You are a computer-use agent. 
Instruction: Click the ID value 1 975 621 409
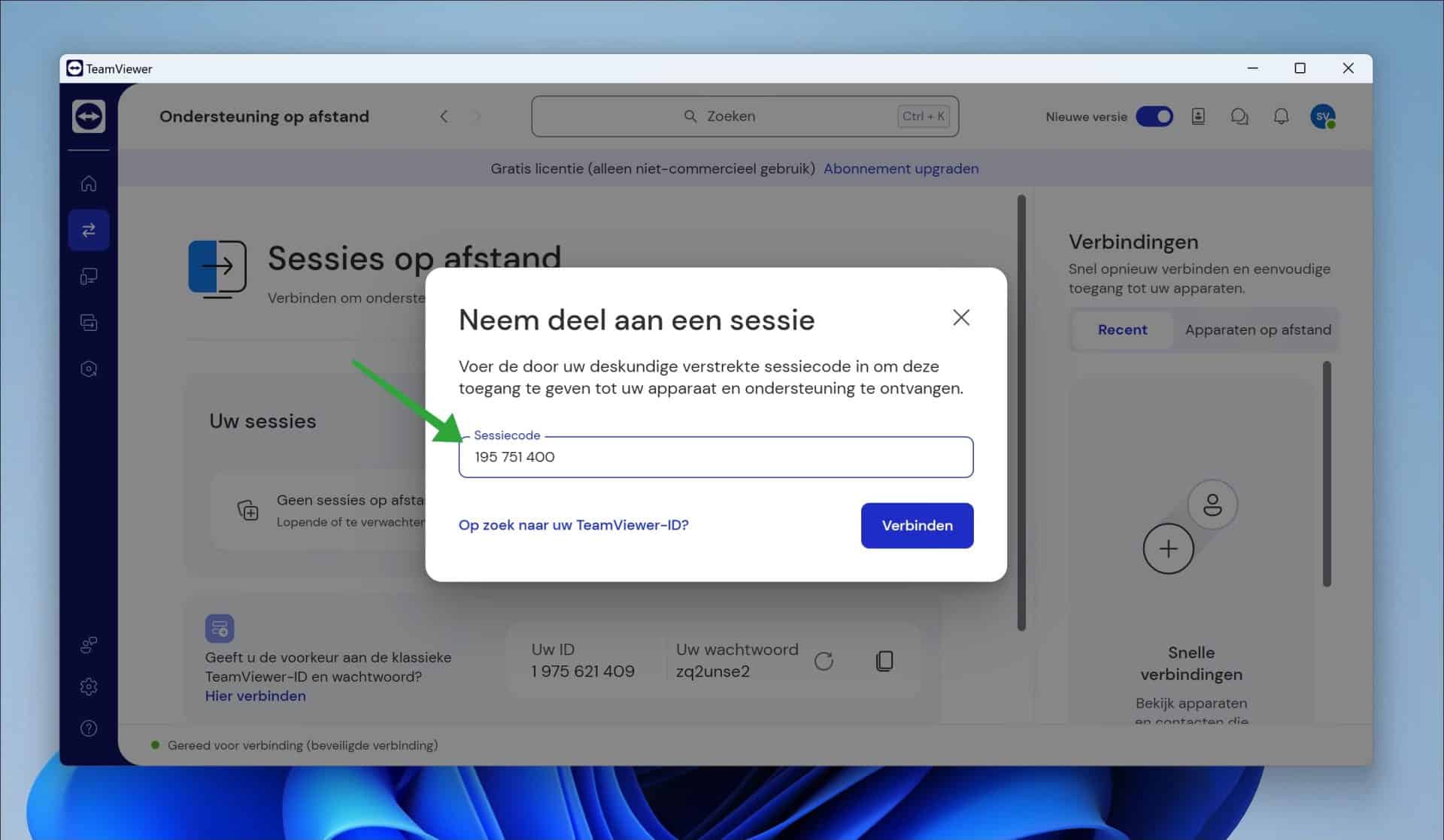point(583,671)
